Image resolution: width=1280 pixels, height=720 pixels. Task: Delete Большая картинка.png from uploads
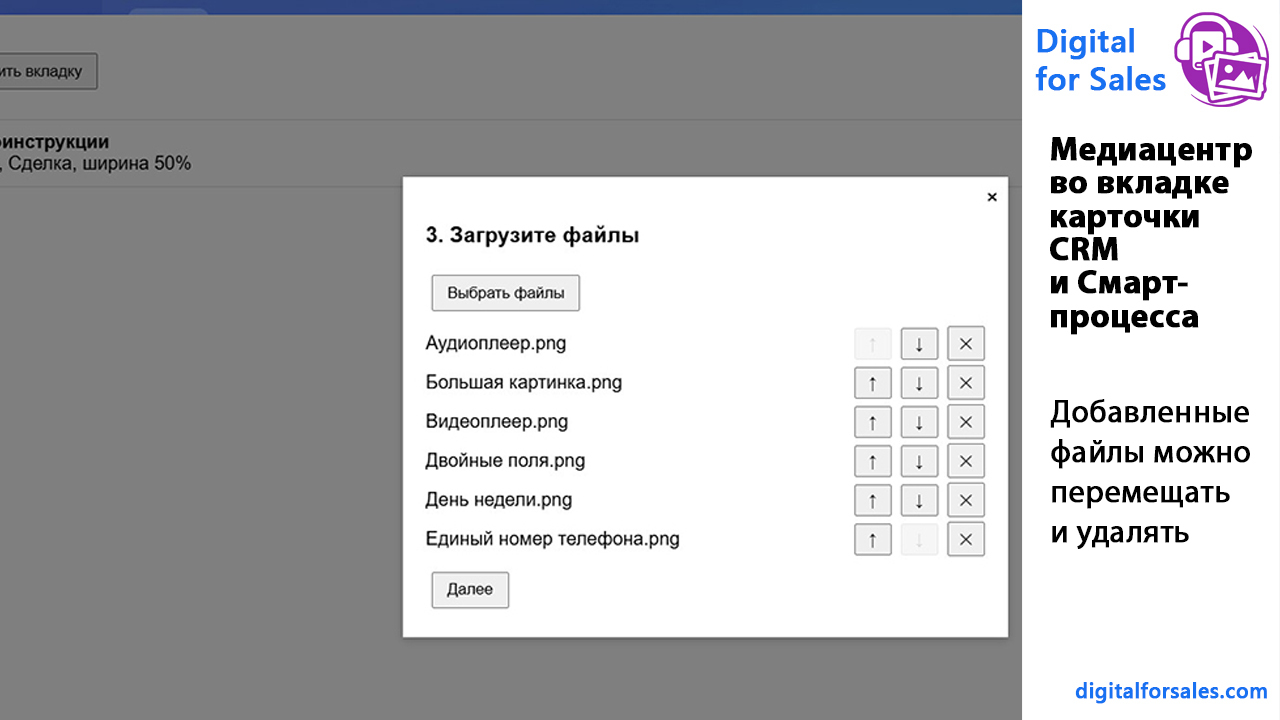(966, 382)
